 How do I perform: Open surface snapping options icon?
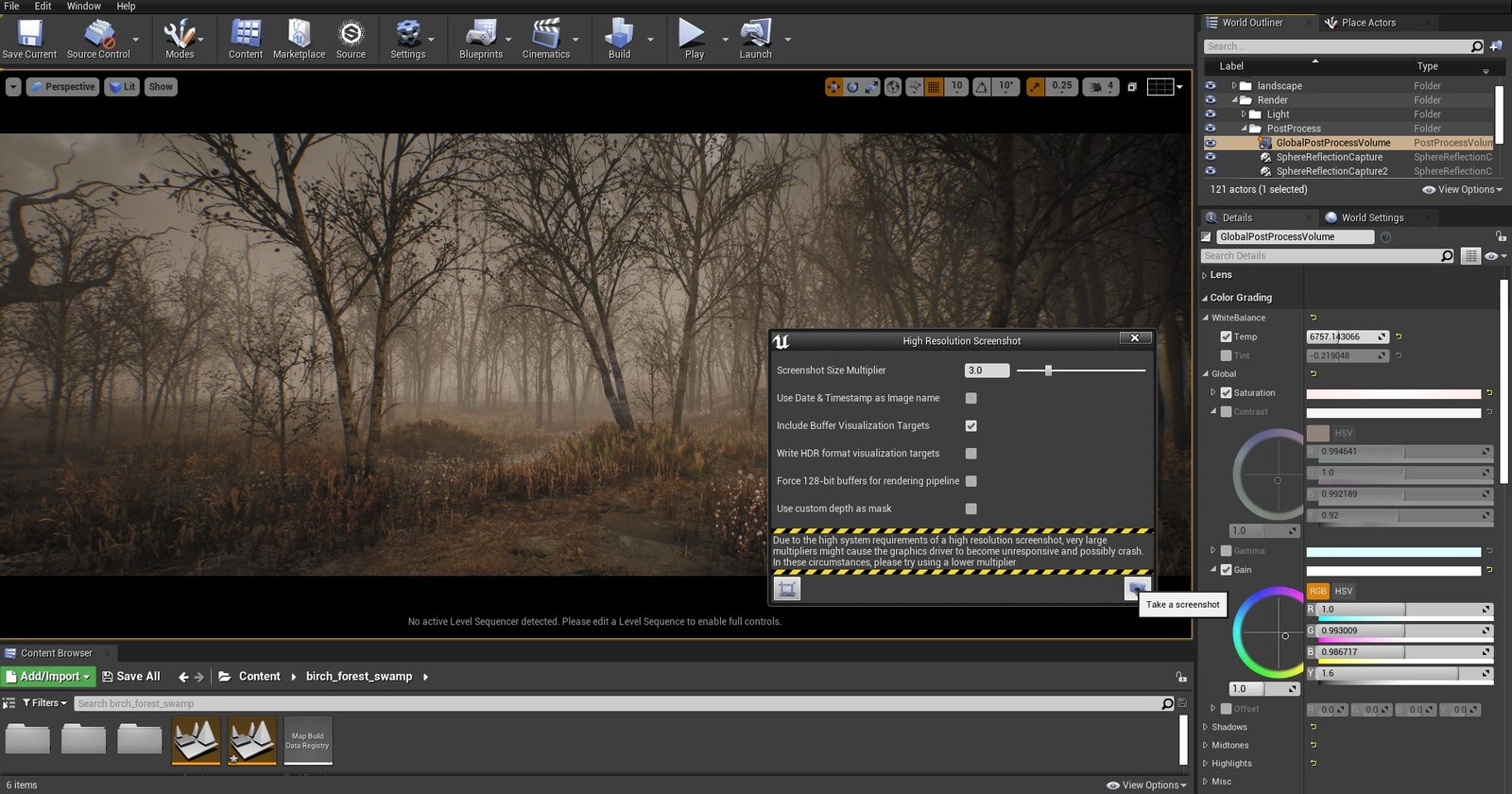click(914, 87)
